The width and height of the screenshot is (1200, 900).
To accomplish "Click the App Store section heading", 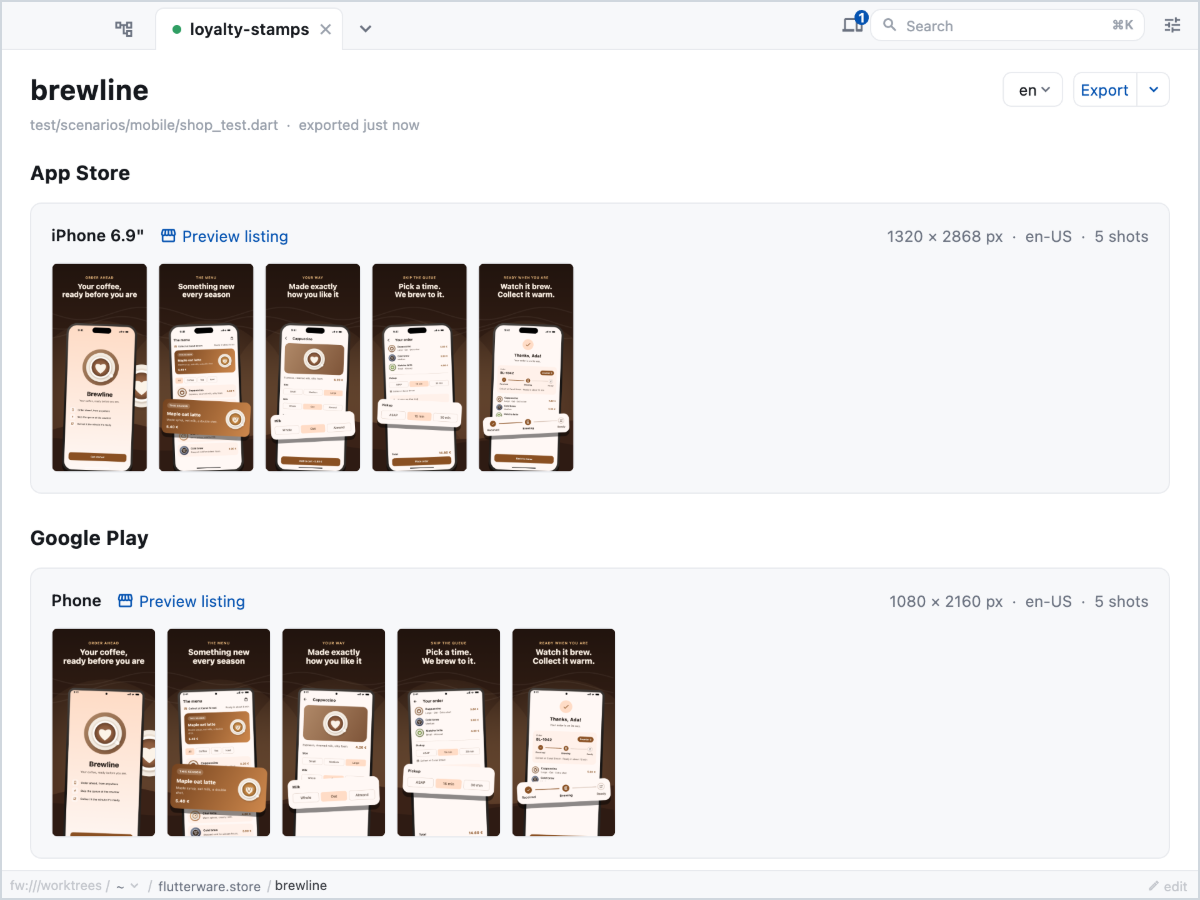I will tap(80, 173).
